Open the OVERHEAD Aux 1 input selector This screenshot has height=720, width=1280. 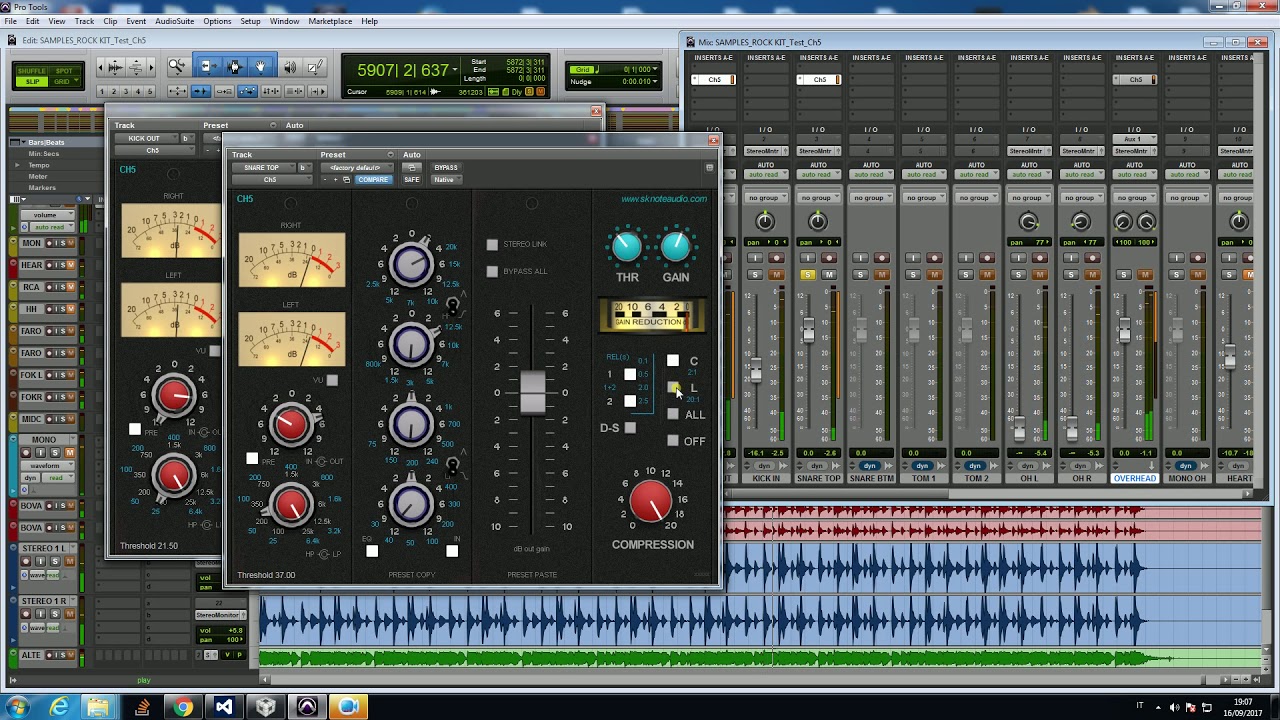pyautogui.click(x=1133, y=140)
